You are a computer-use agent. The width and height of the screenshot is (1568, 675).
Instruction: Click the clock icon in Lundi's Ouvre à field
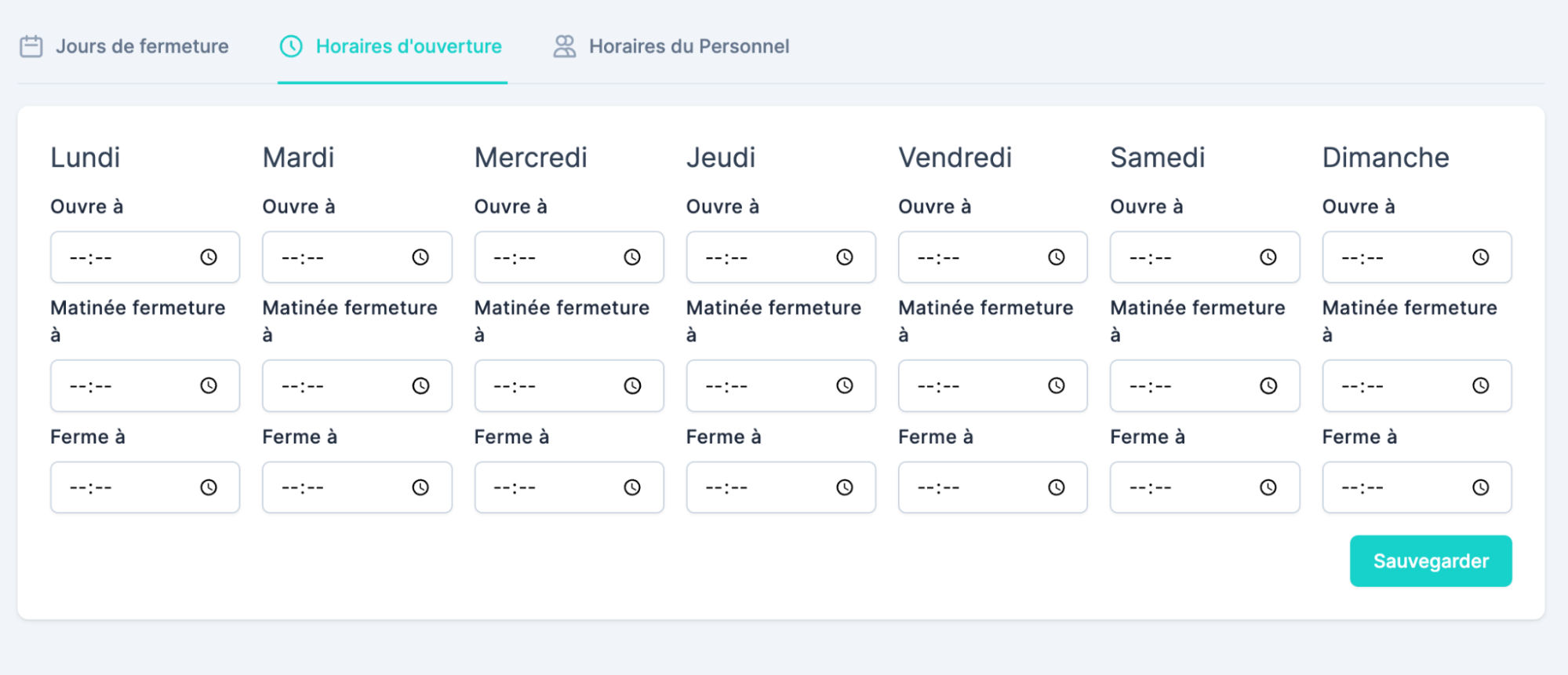(209, 257)
